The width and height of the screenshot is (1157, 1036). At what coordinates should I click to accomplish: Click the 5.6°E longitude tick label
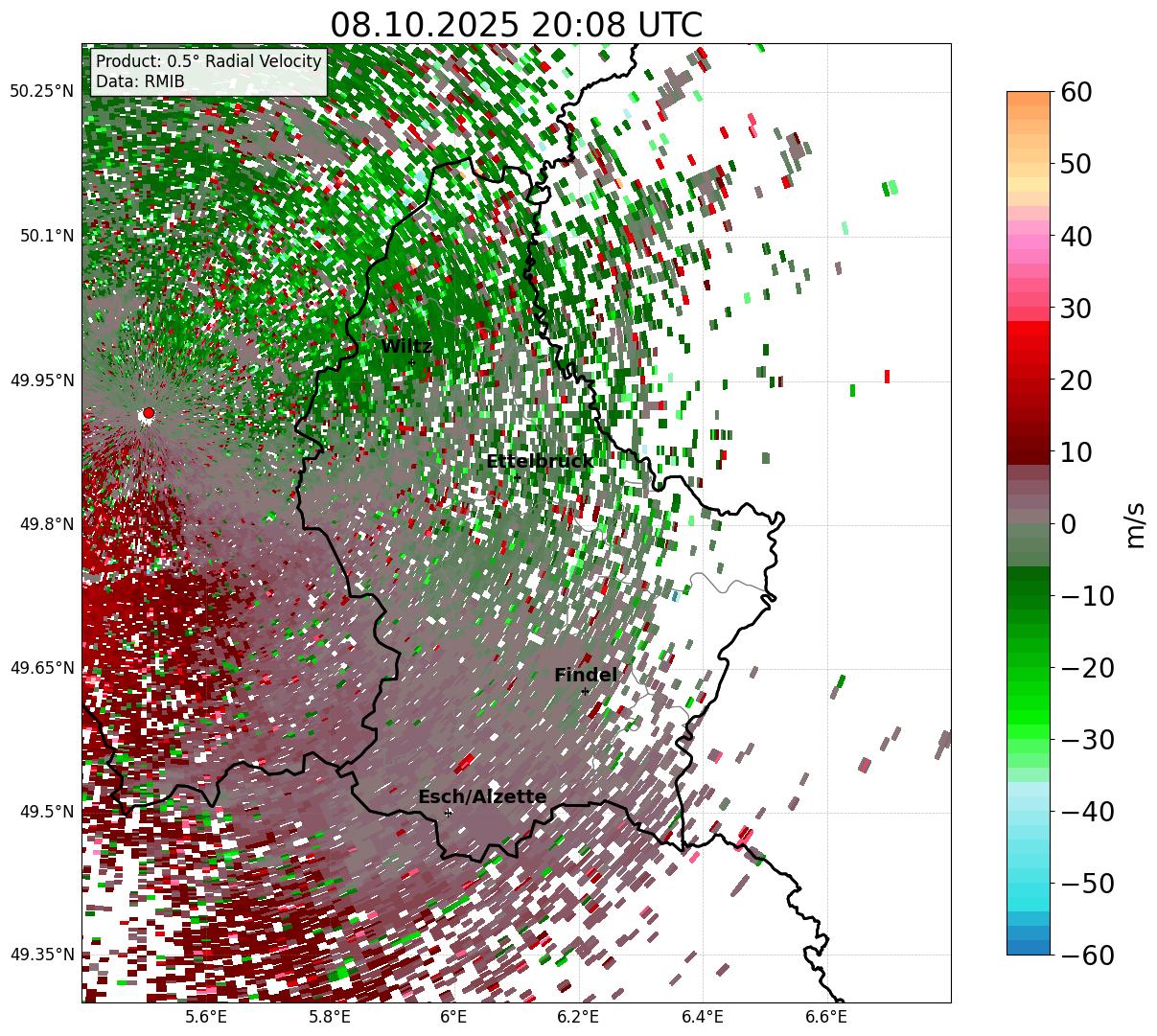(x=206, y=1016)
